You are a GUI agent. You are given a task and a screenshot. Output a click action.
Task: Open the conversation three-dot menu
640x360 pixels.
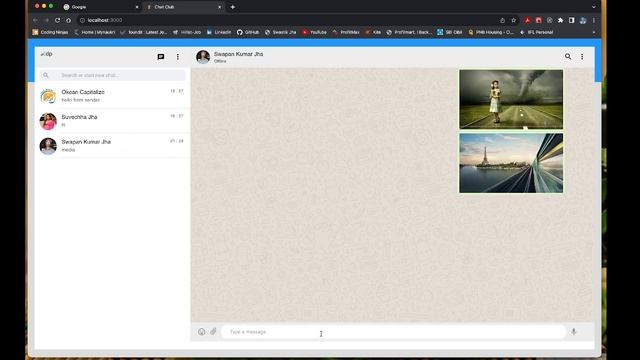[582, 57]
